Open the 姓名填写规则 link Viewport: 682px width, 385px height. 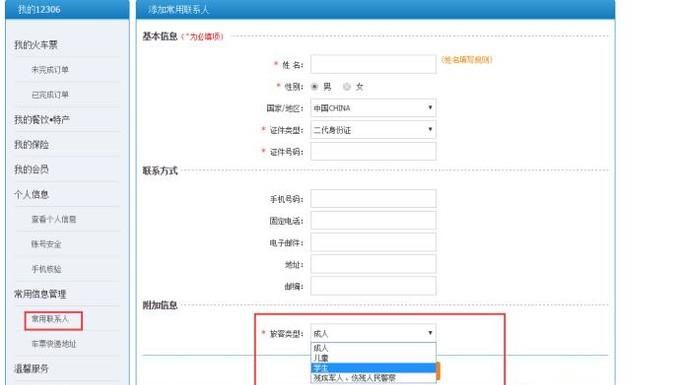[x=467, y=60]
